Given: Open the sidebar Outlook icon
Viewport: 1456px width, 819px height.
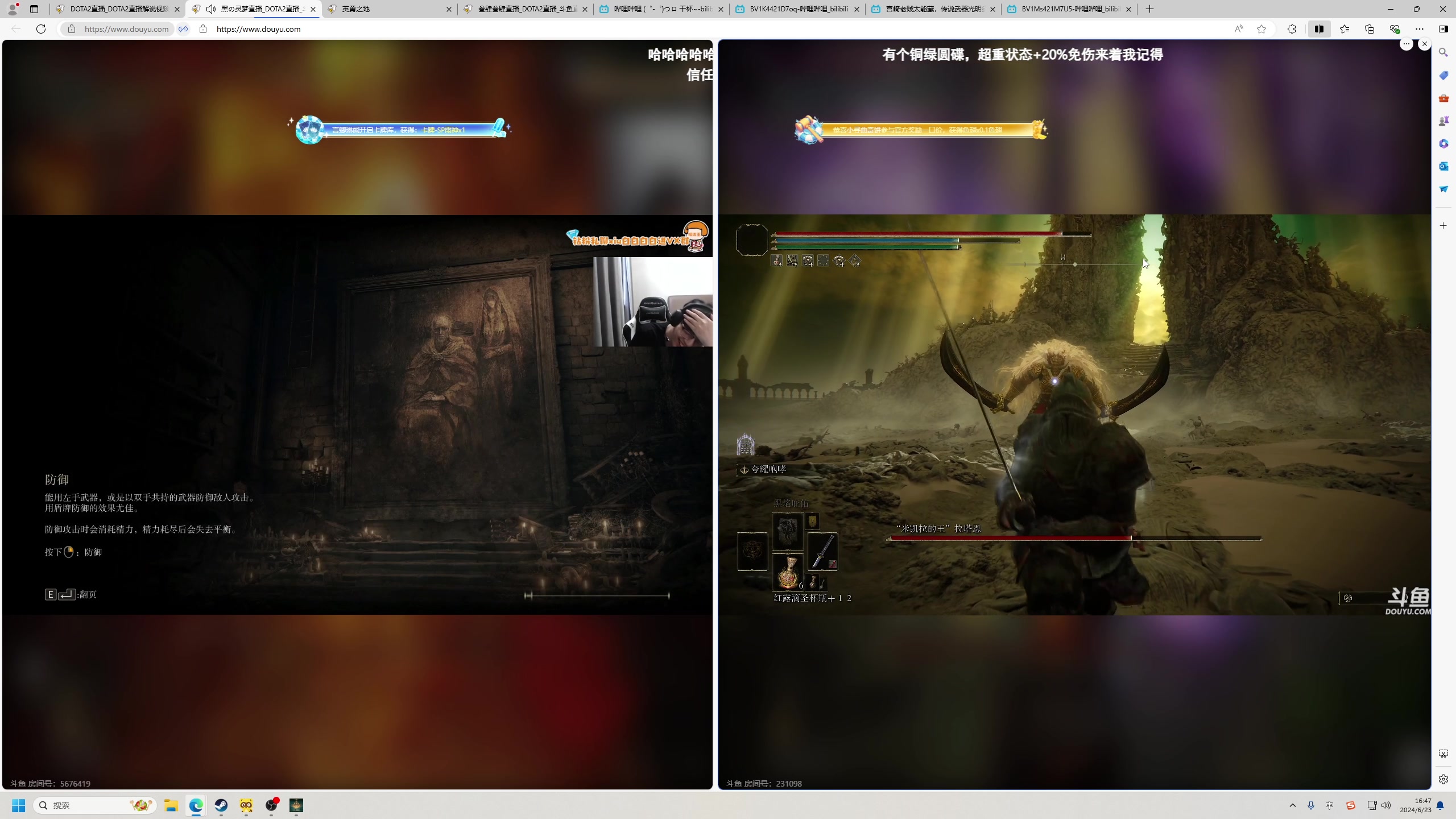Looking at the screenshot, I should [1443, 166].
